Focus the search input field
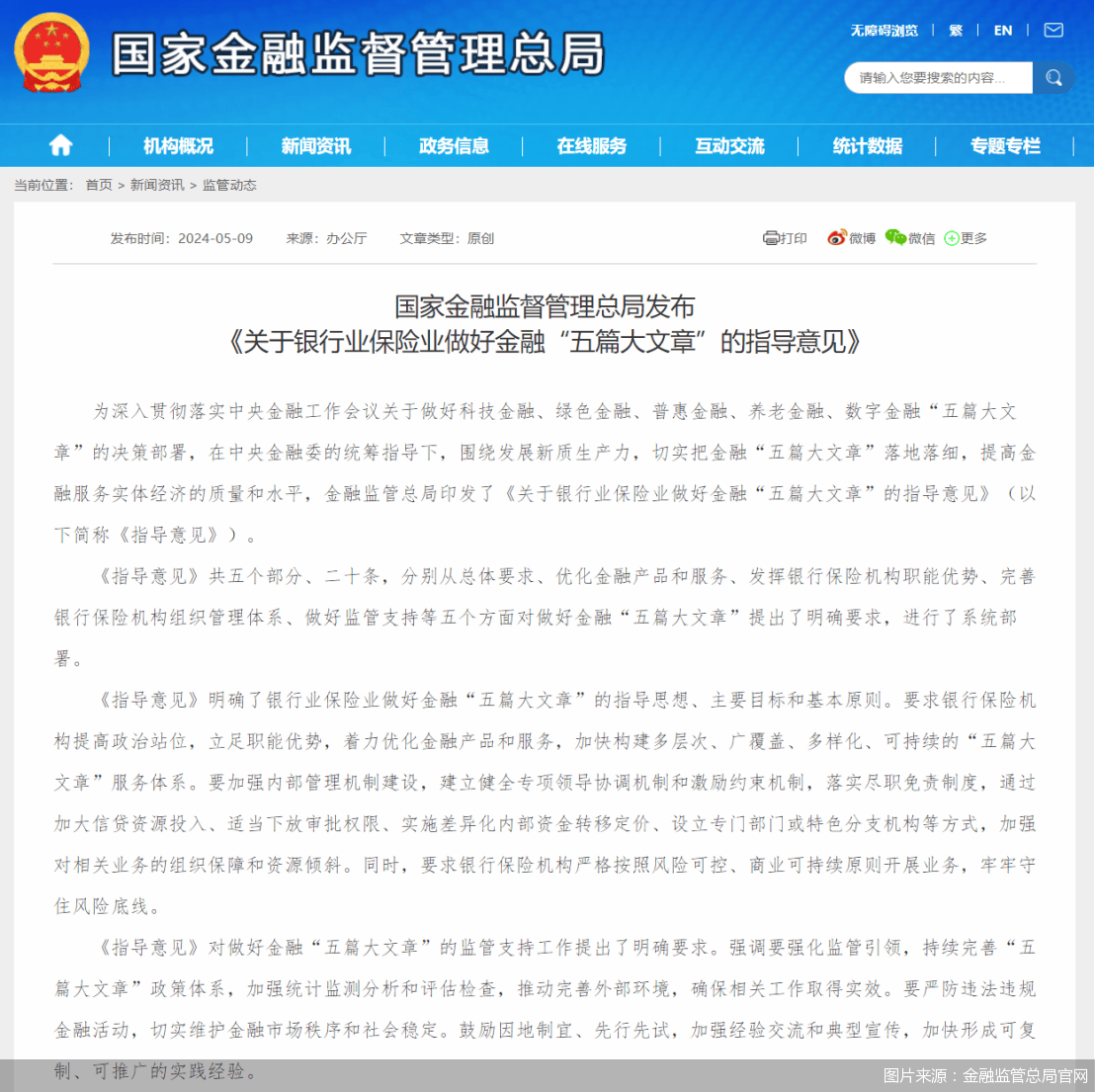 938,77
